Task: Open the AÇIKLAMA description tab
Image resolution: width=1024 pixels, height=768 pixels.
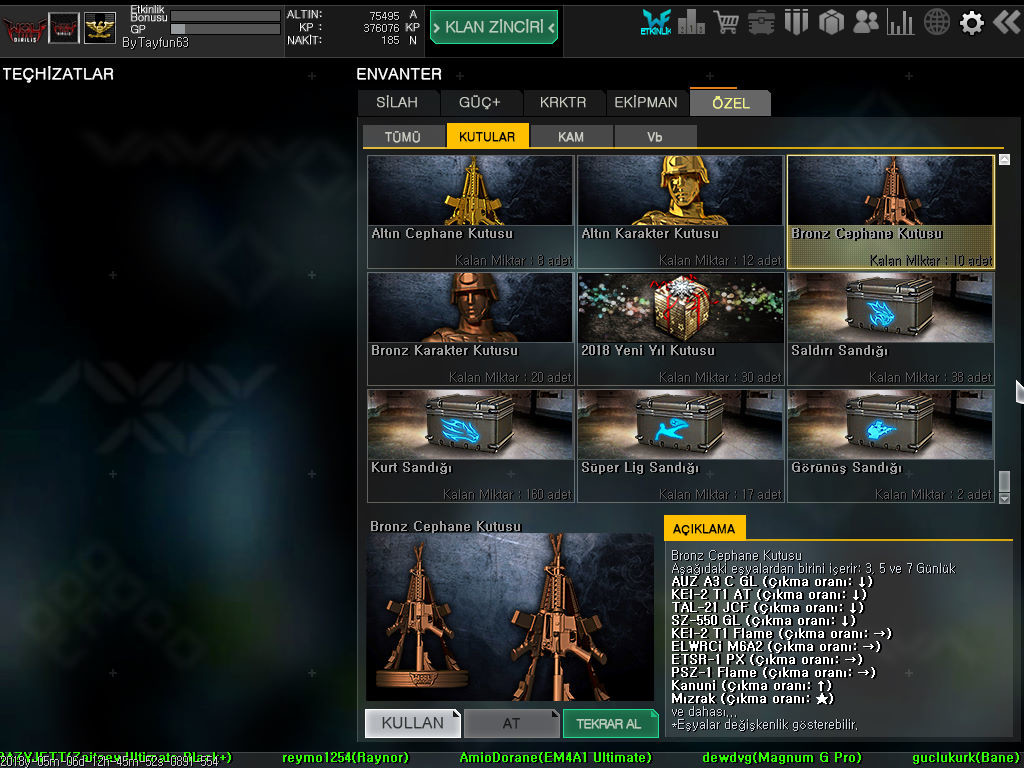Action: 704,528
